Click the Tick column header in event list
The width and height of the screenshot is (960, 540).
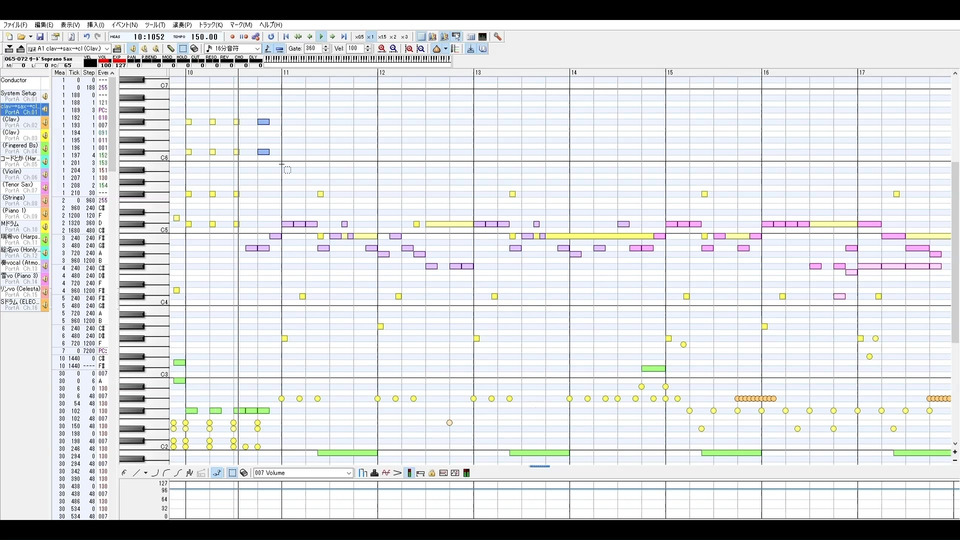point(74,72)
